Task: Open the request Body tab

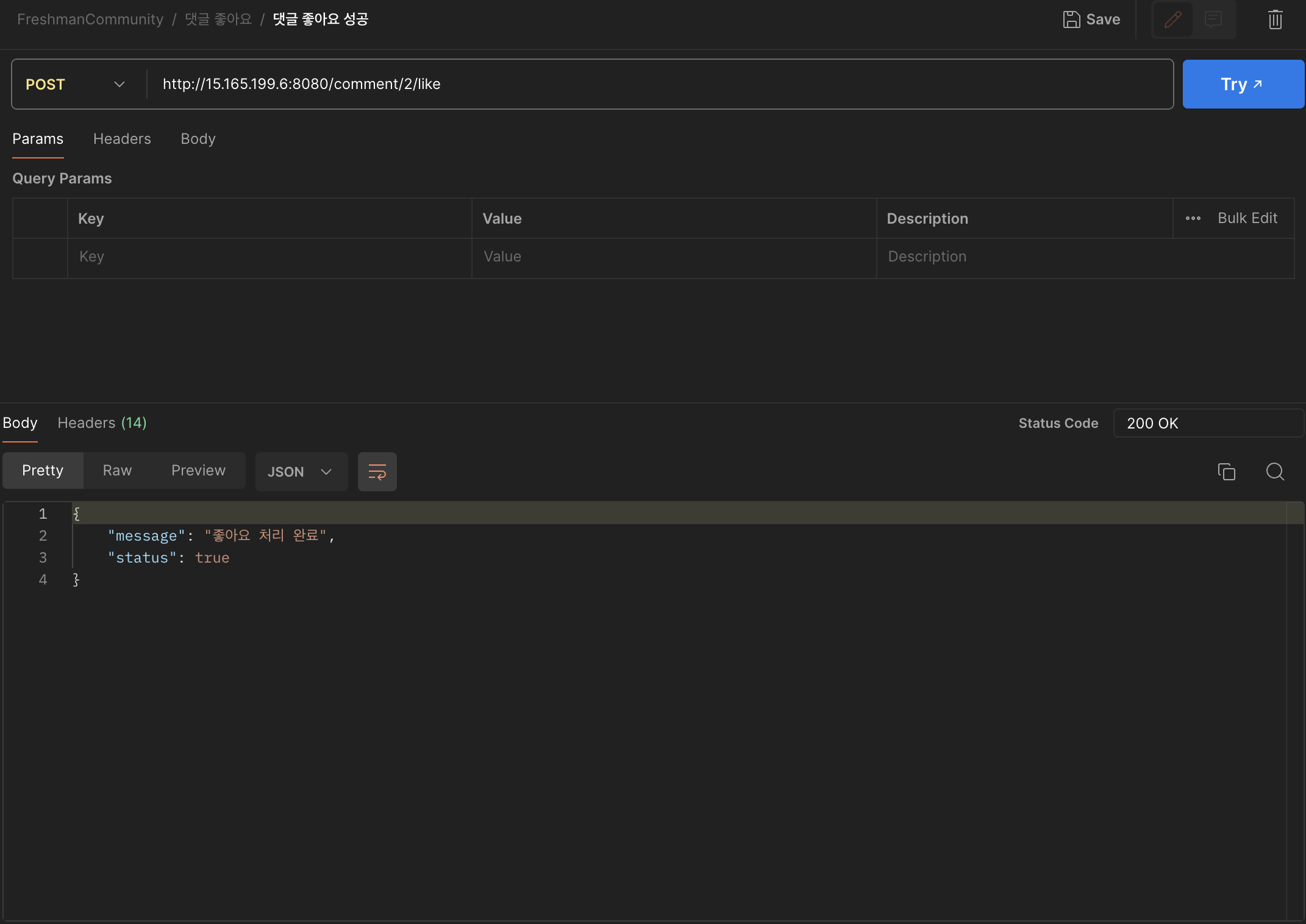Action: 198,139
